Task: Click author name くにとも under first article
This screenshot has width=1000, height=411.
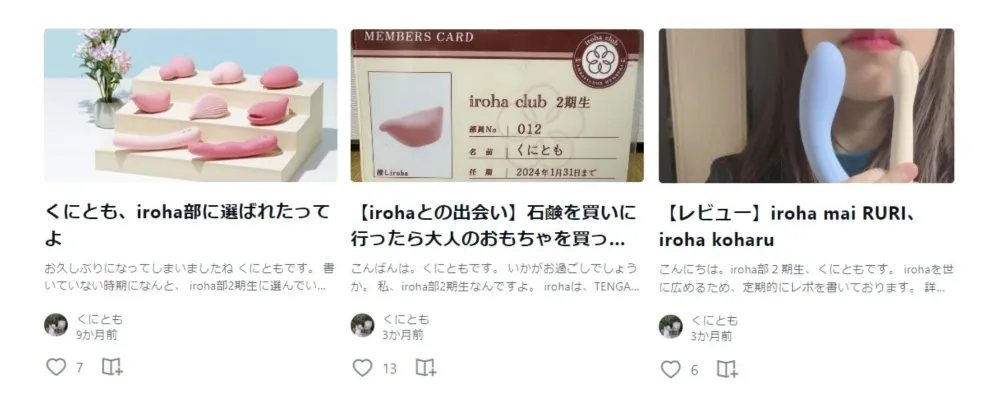Action: coord(99,319)
